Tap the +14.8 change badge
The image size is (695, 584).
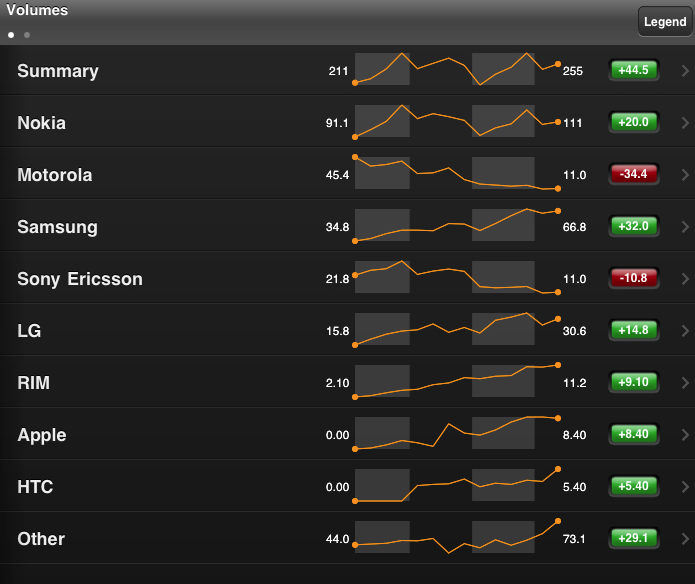(634, 330)
